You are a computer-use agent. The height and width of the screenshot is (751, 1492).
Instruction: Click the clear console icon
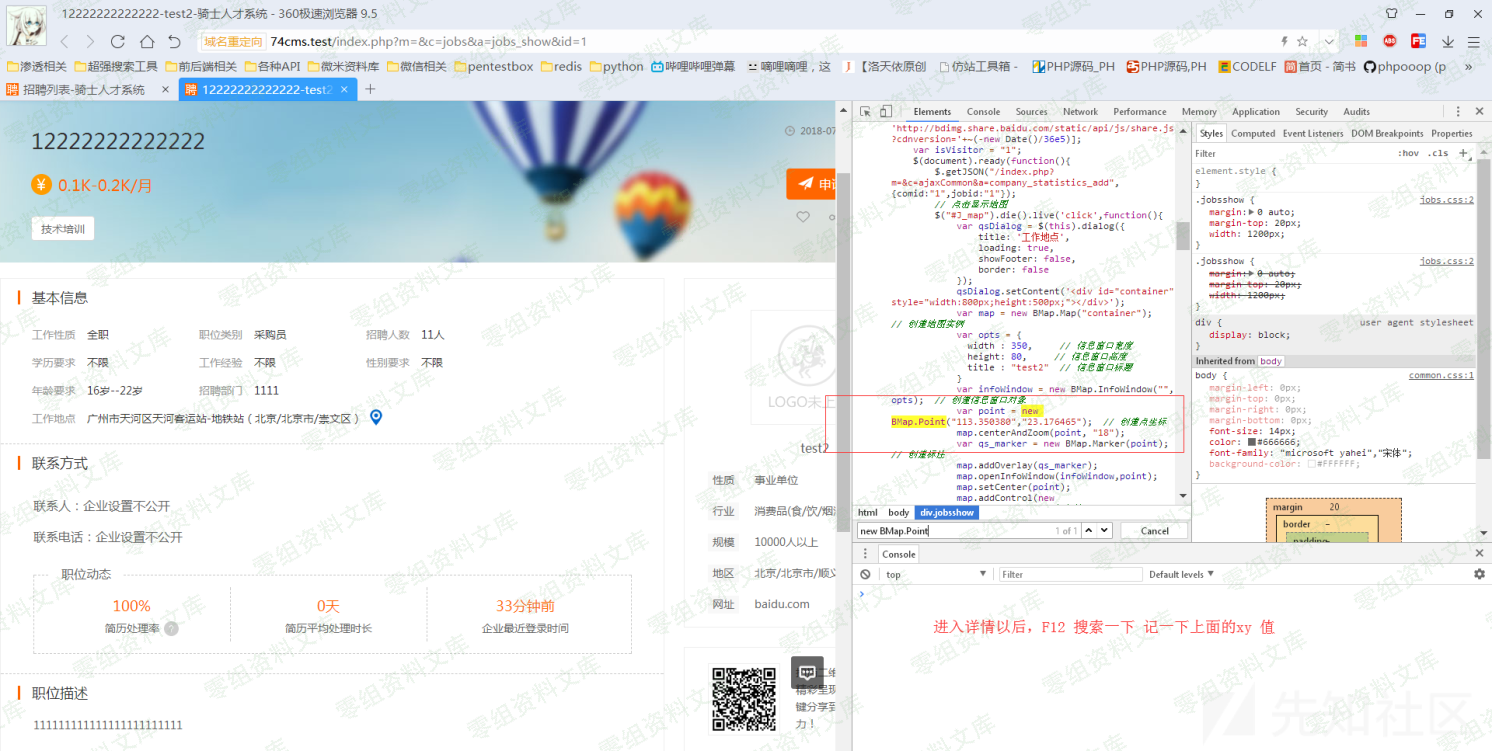point(865,575)
